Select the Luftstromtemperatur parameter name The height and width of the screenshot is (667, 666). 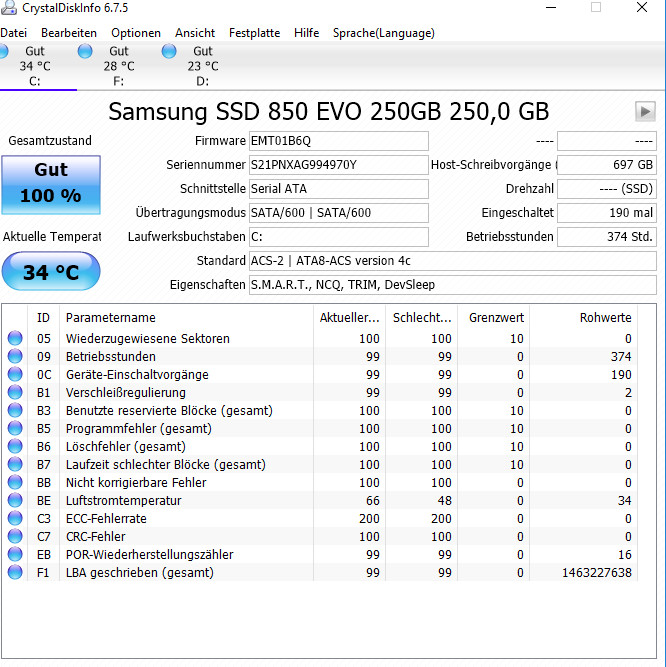[124, 501]
